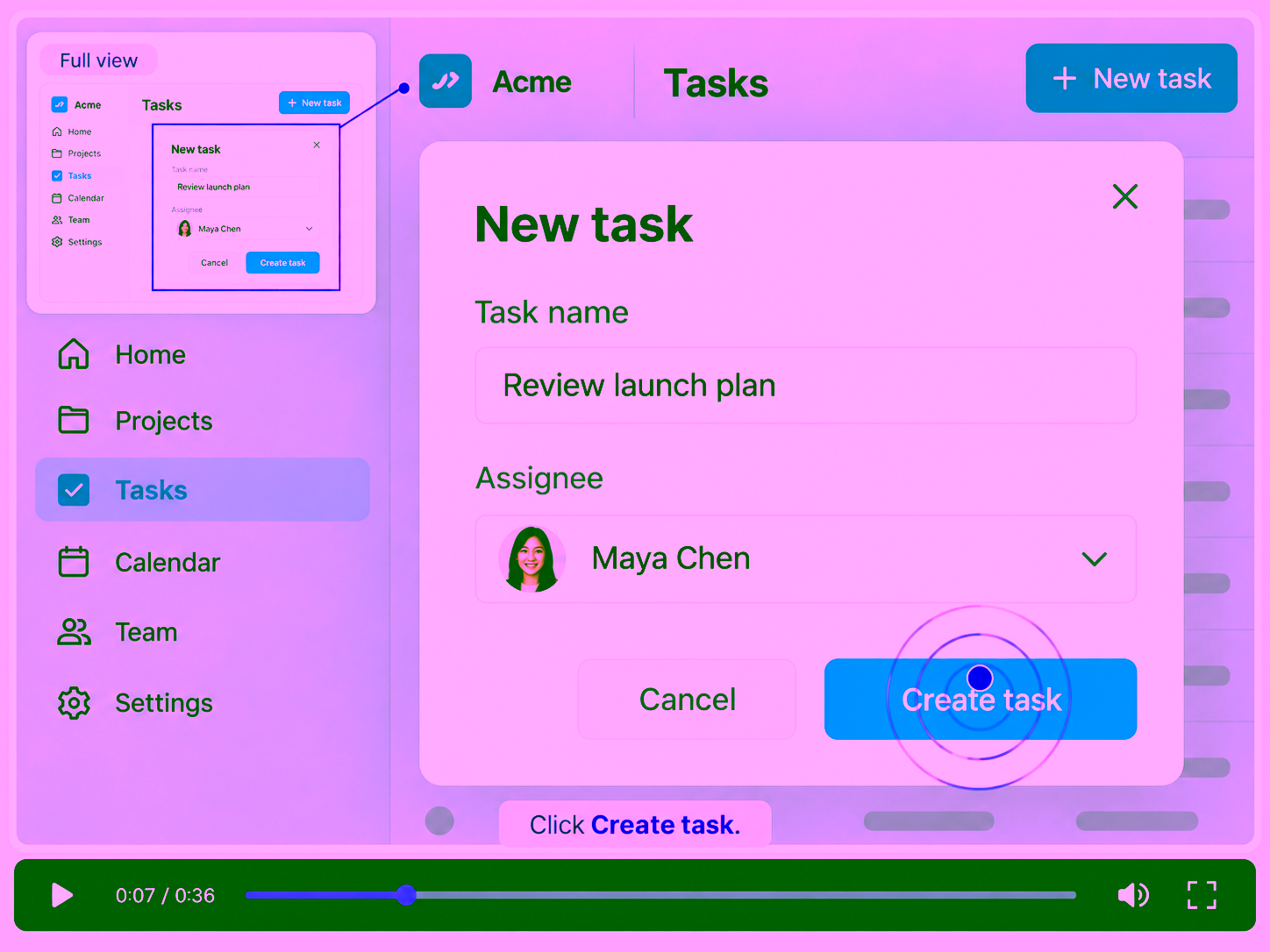The image size is (1270, 952).
Task: Mute the video with the speaker icon
Action: coord(1133,895)
